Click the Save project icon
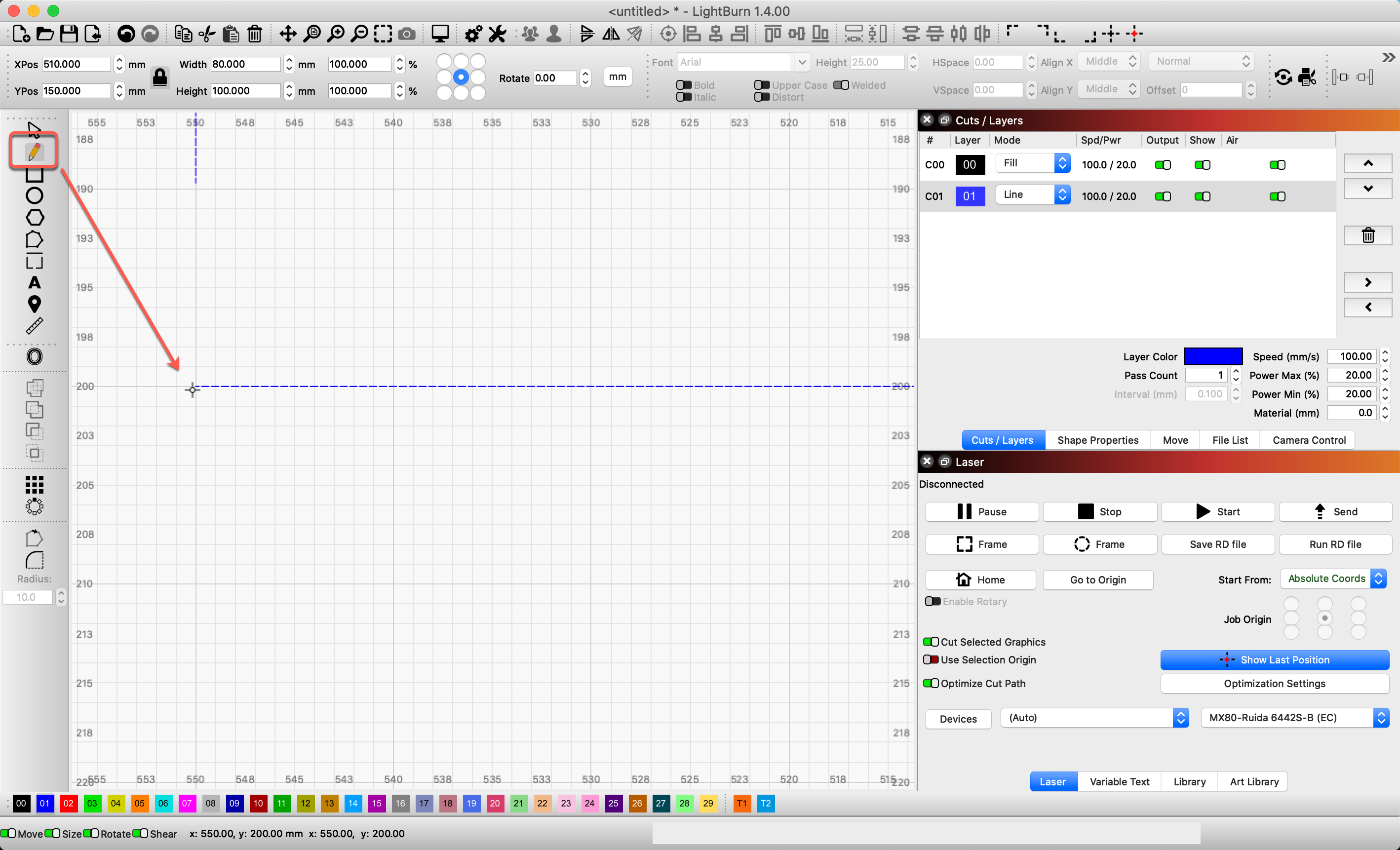The height and width of the screenshot is (850, 1400). point(69,34)
